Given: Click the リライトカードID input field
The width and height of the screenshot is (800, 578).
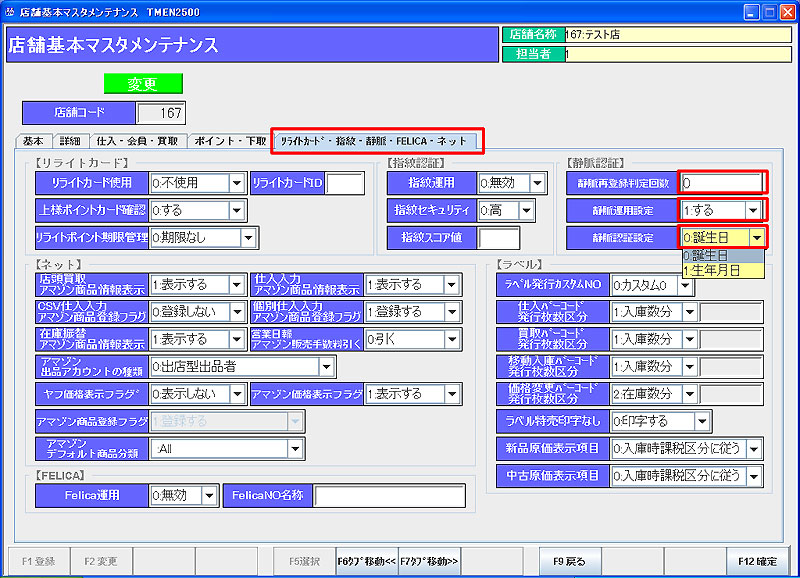Looking at the screenshot, I should 345,183.
